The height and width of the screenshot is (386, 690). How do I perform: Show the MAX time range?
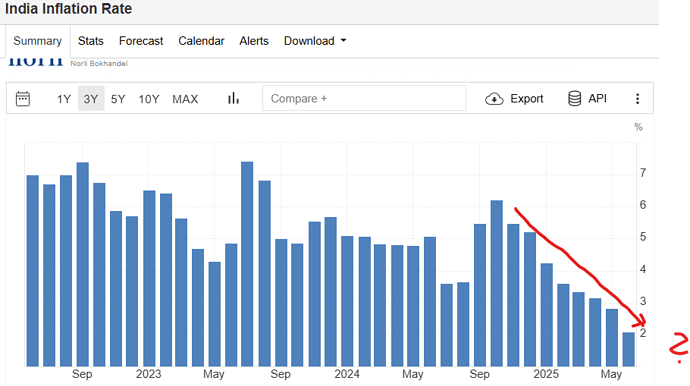point(185,99)
